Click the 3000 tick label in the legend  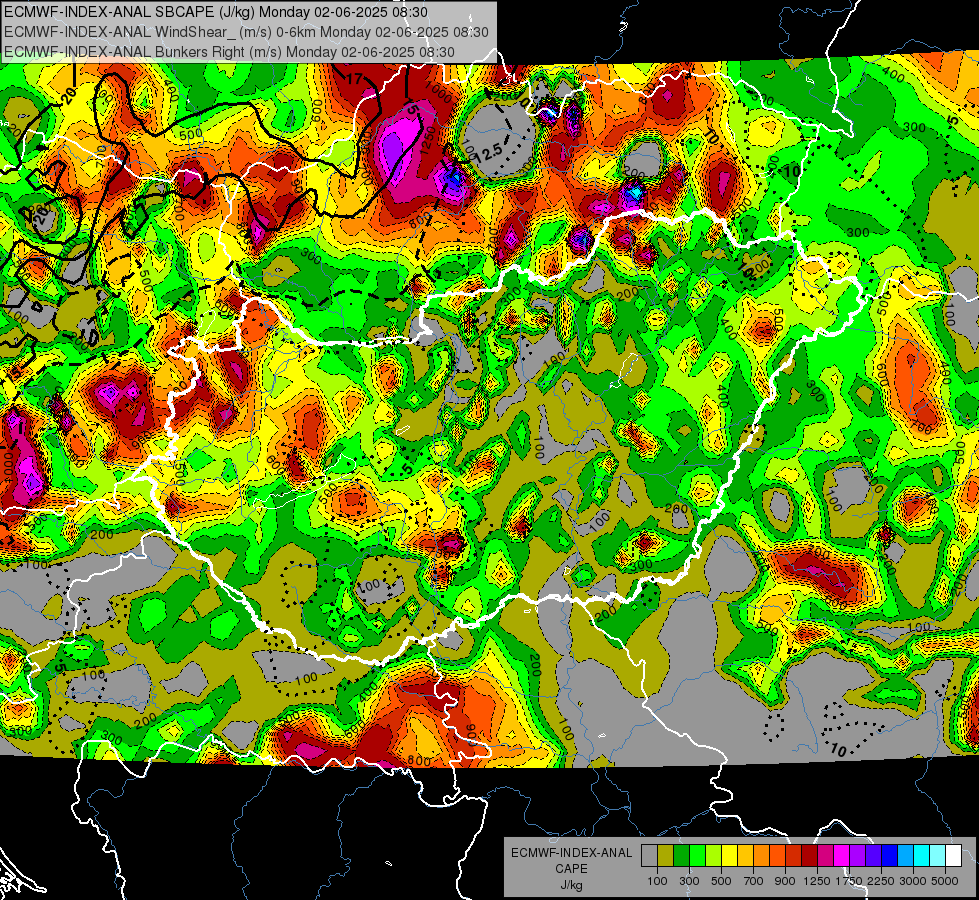(x=913, y=881)
